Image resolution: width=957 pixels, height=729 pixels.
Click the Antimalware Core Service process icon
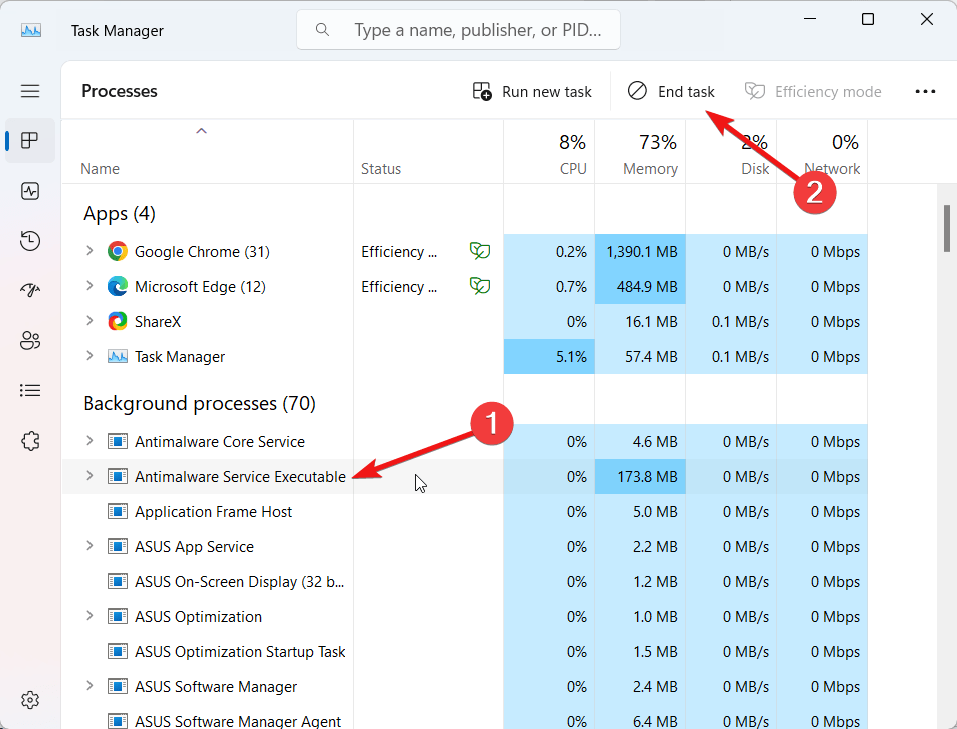coord(118,441)
